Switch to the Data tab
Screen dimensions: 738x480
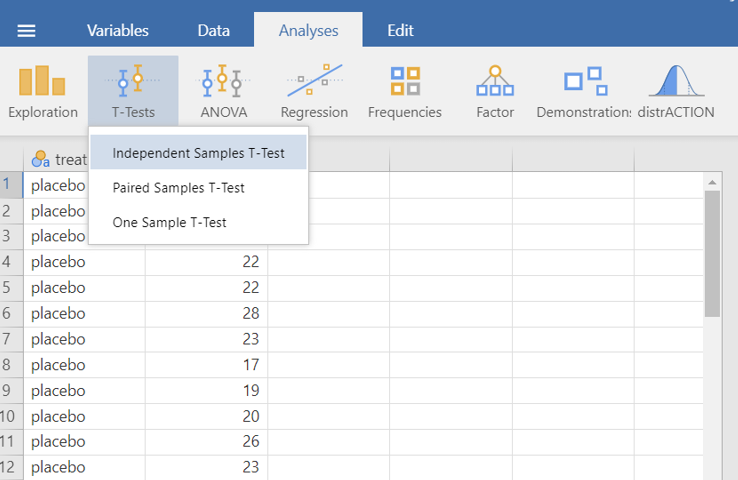point(213,30)
